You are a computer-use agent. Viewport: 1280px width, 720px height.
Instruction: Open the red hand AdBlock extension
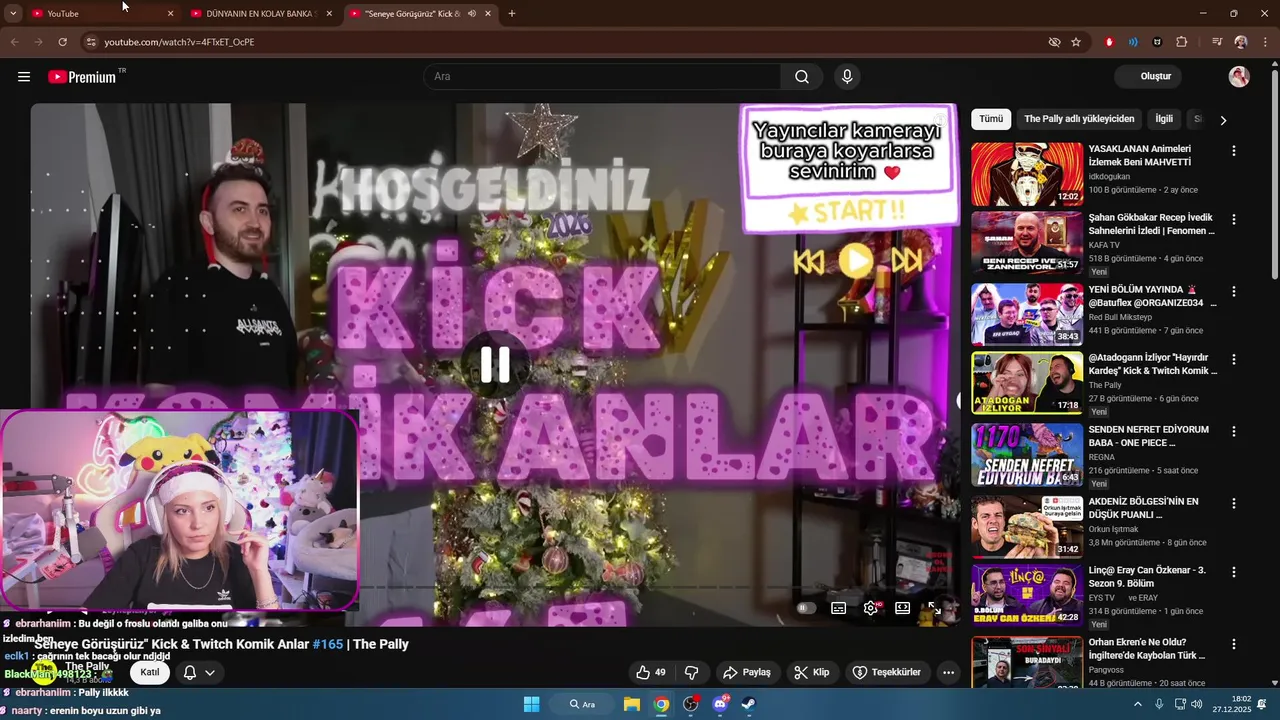pos(1109,42)
